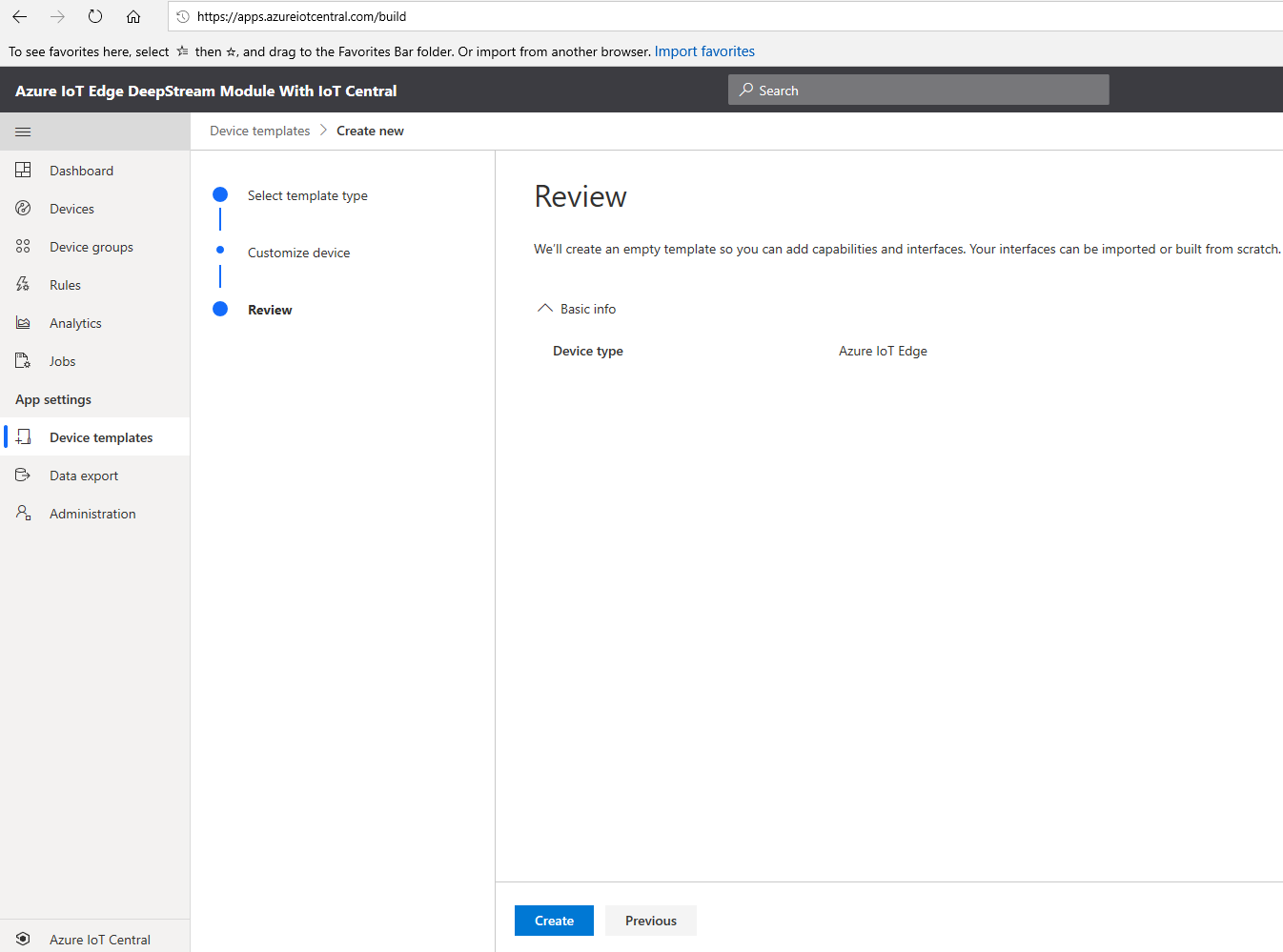Click Device templates breadcrumb link
The height and width of the screenshot is (952, 1283).
point(259,131)
